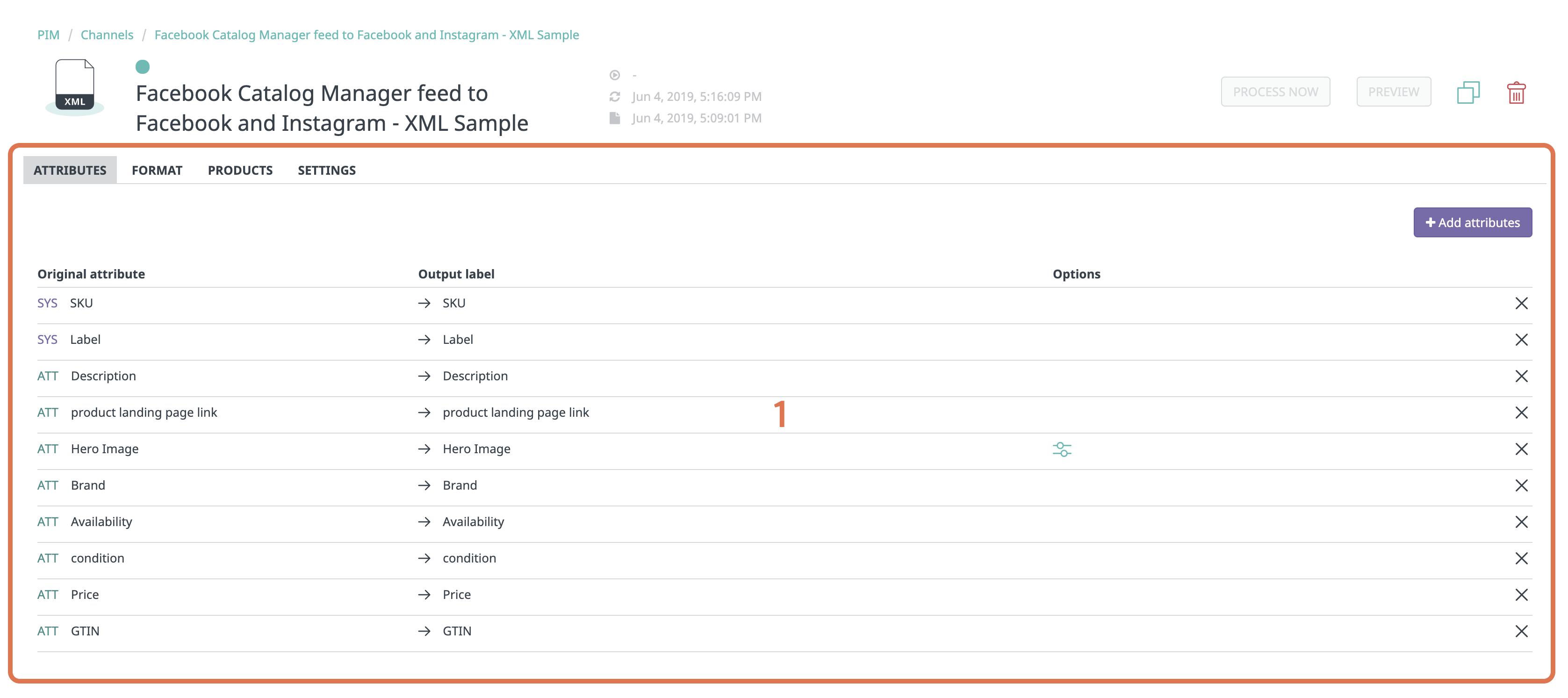Remove the Description attribute row
This screenshot has height=698, width=1568.
[1521, 376]
